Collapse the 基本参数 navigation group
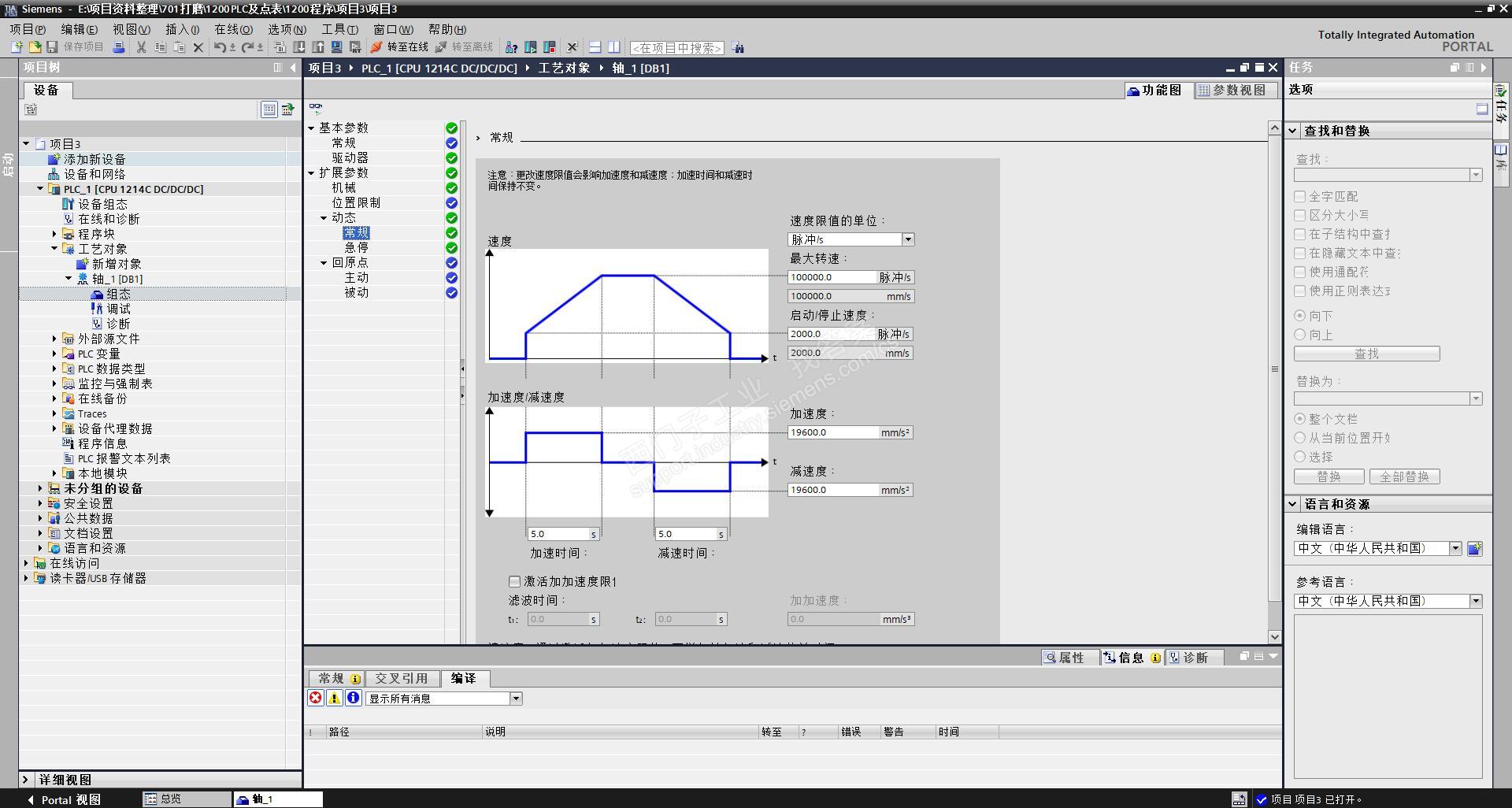The height and width of the screenshot is (808, 1512). point(311,128)
